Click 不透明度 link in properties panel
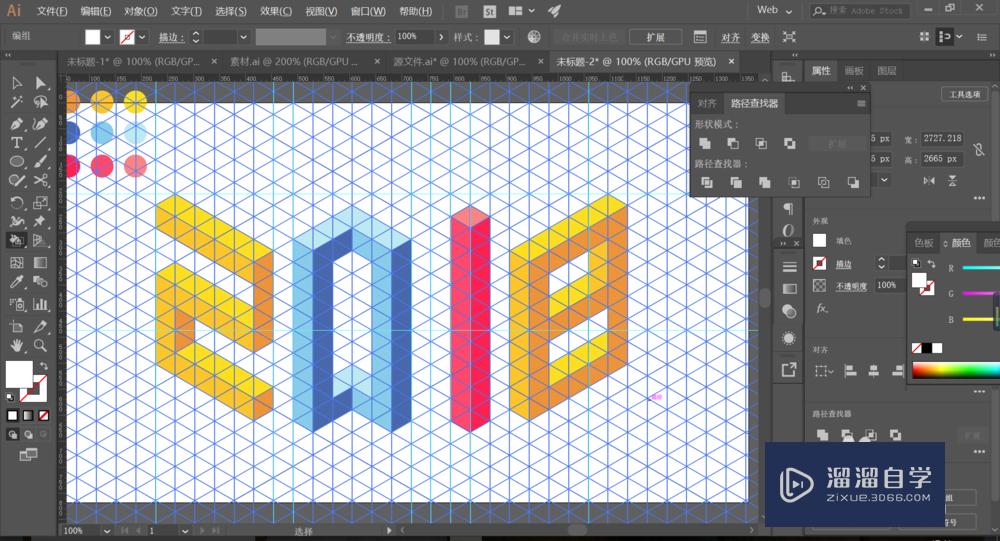This screenshot has width=1000, height=541. pyautogui.click(x=851, y=286)
